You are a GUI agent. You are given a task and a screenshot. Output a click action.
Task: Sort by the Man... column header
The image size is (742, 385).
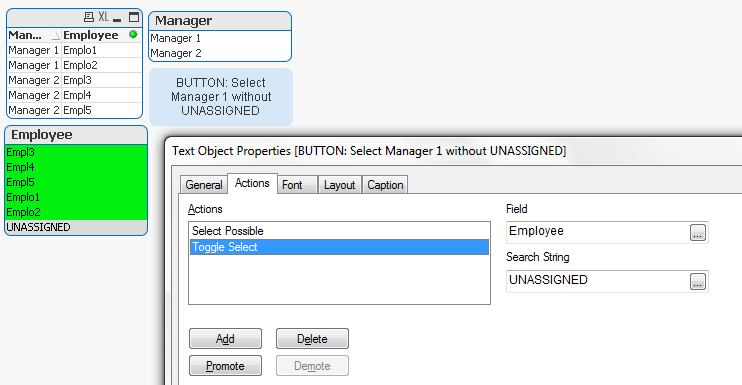34,35
